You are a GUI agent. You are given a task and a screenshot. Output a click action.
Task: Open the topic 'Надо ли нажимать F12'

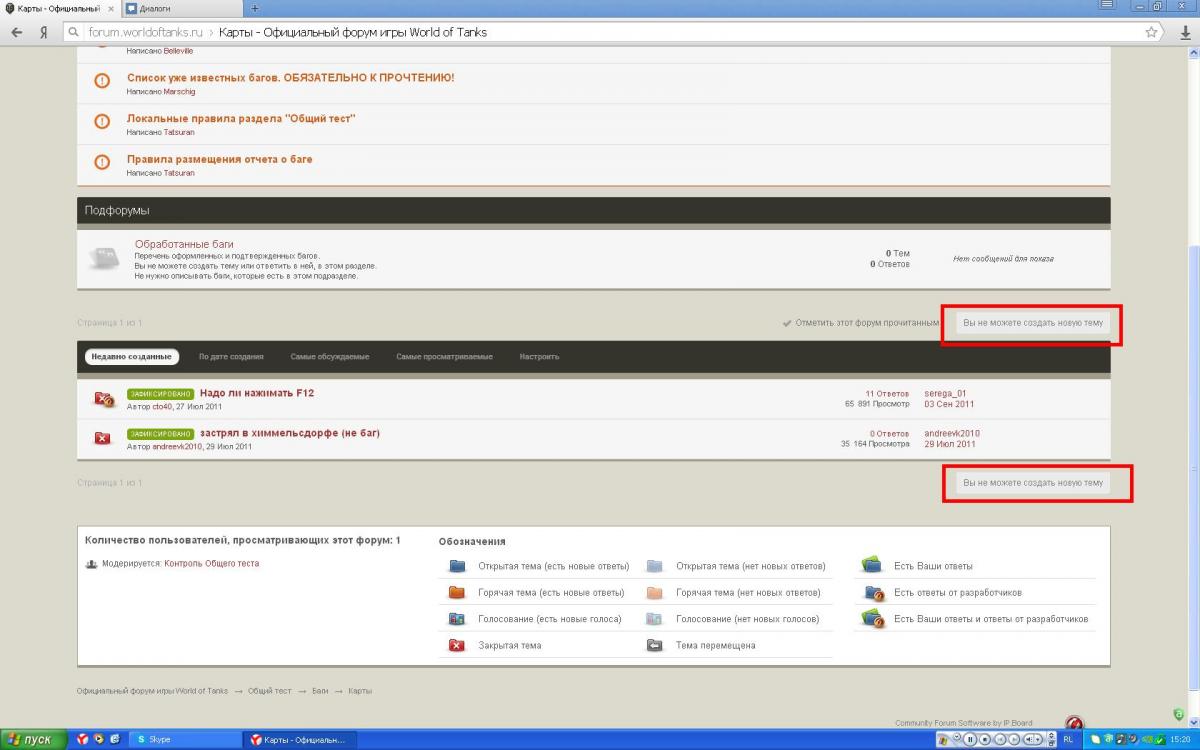click(257, 393)
